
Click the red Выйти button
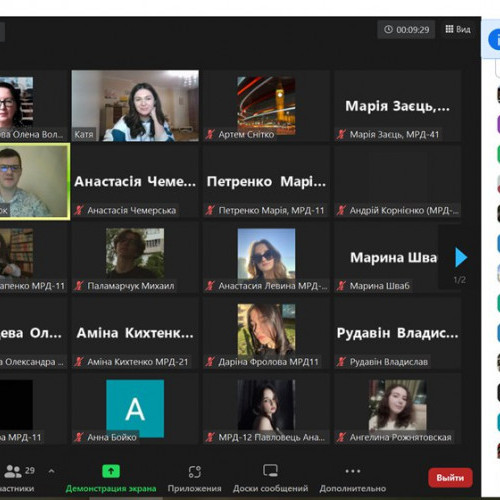(450, 478)
